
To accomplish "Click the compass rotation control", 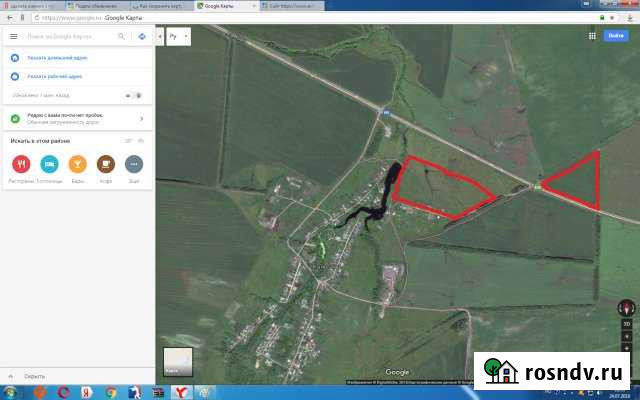I will point(627,308).
